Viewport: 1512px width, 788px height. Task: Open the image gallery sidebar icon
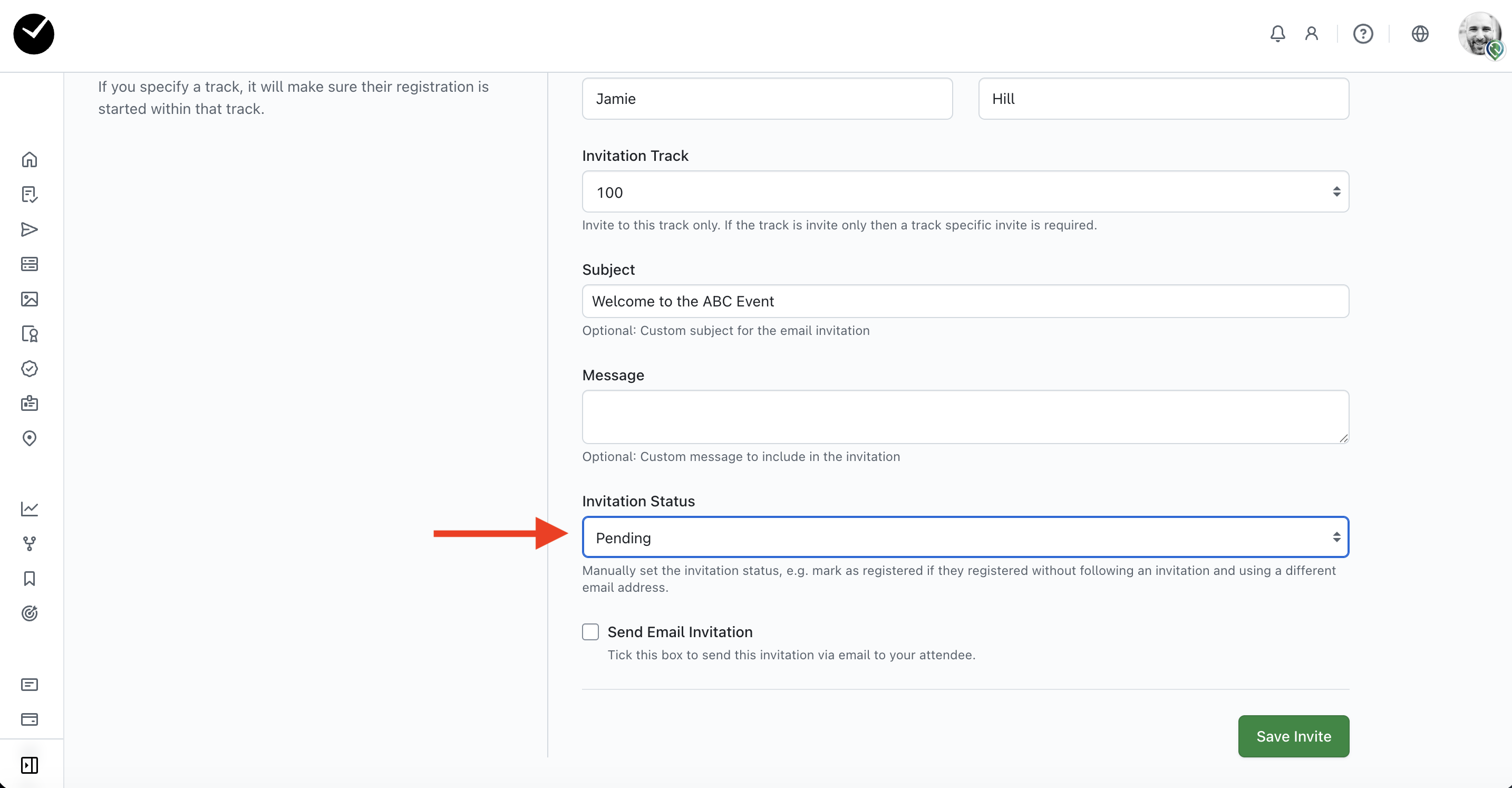coord(30,299)
